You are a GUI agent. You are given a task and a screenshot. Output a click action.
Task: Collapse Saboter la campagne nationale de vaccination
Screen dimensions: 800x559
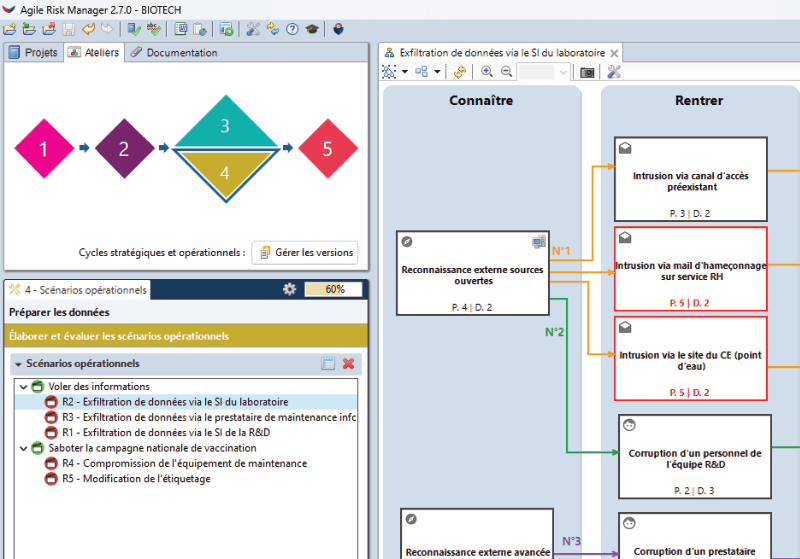click(23, 448)
